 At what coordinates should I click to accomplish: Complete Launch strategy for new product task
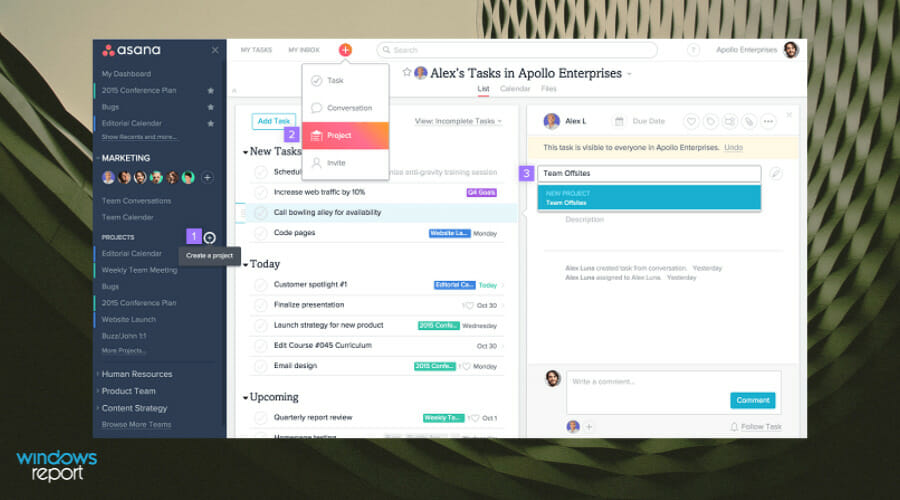[x=261, y=325]
